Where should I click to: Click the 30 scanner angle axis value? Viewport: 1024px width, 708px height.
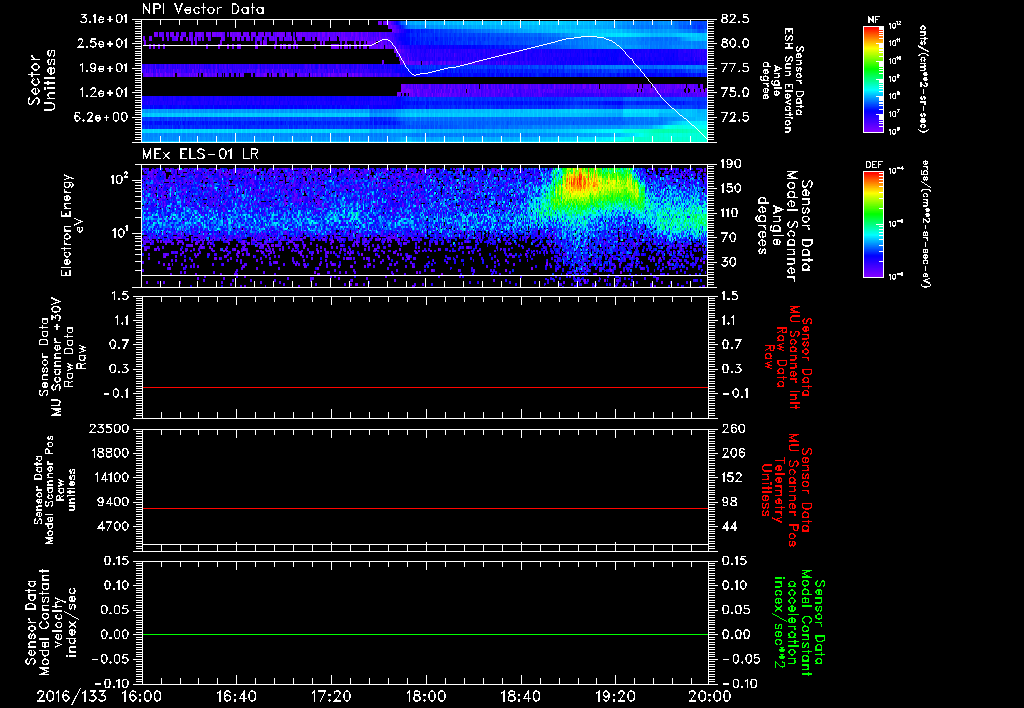click(x=729, y=262)
